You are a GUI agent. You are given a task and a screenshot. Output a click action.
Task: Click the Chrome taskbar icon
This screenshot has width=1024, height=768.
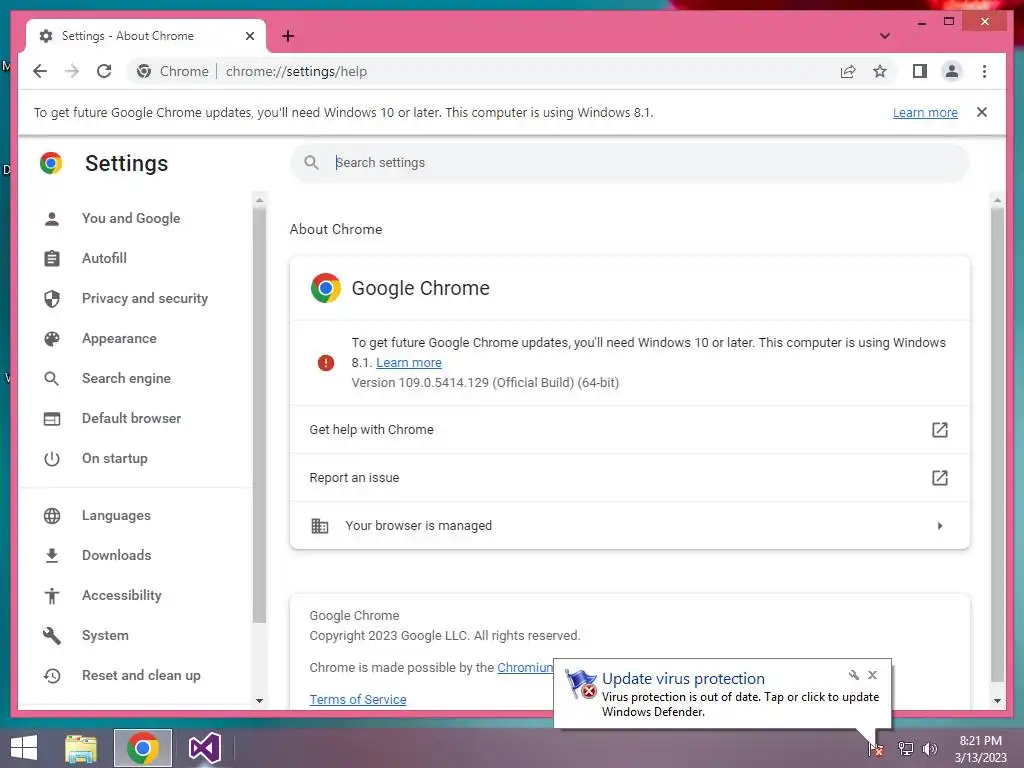(x=143, y=748)
